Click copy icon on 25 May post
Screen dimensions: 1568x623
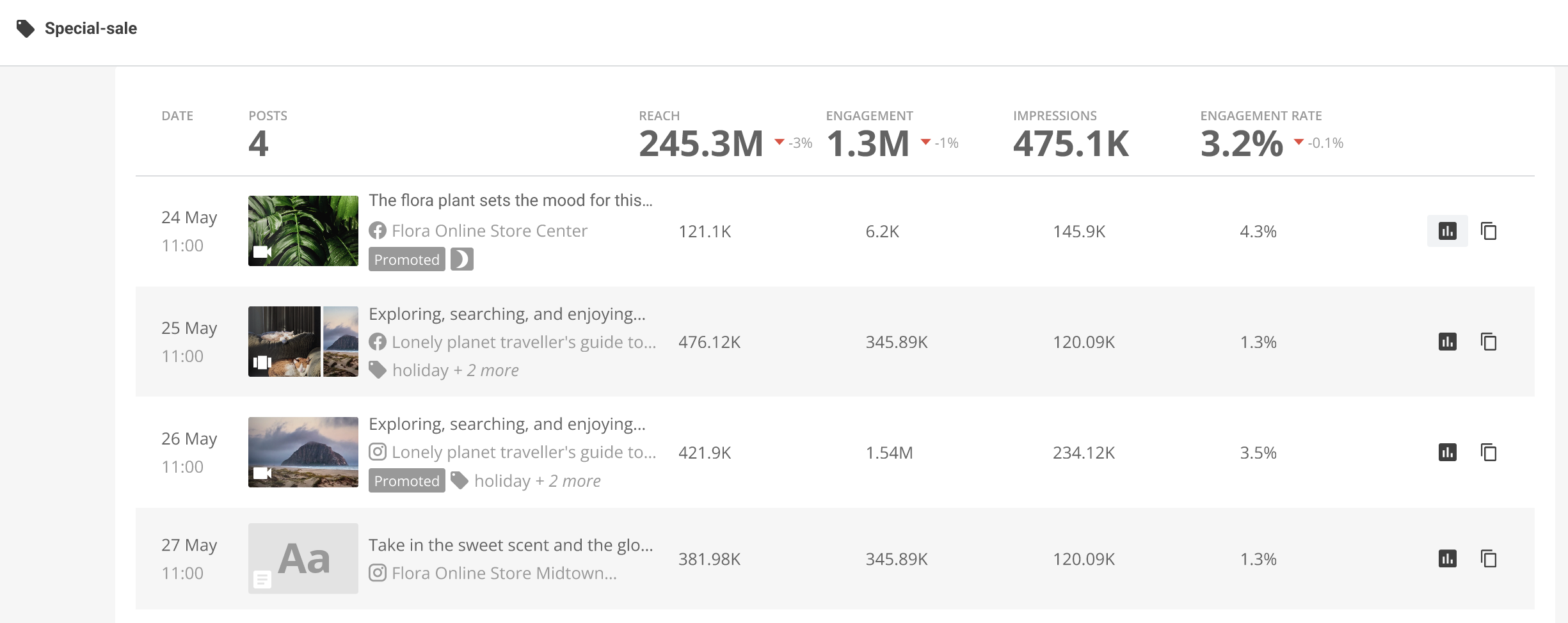point(1489,342)
